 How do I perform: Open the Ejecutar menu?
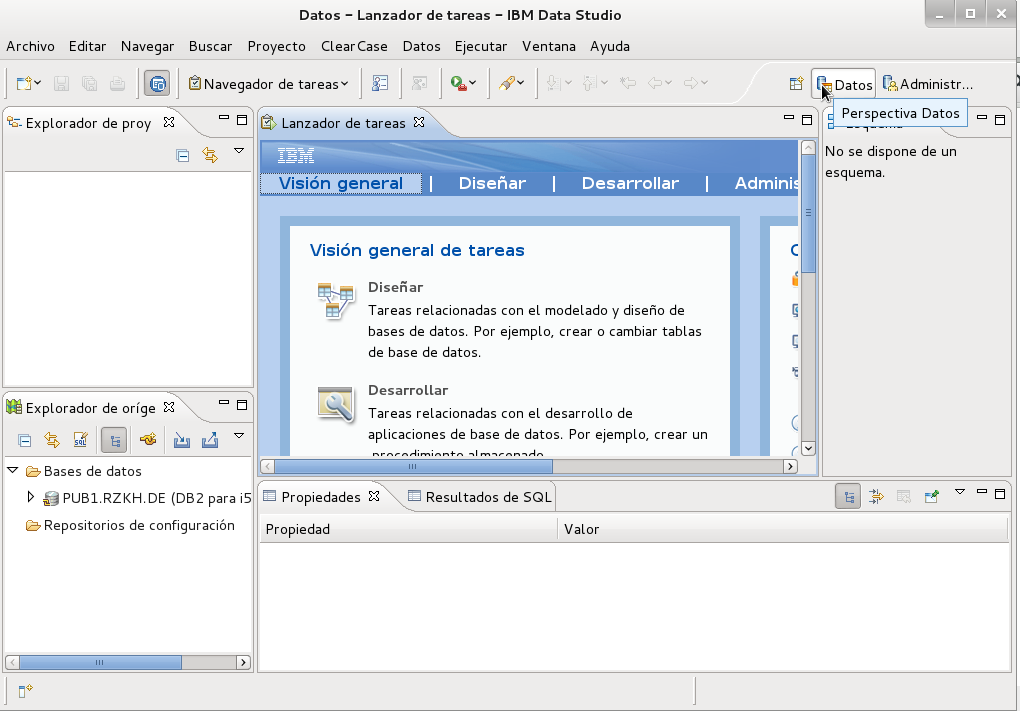(x=481, y=46)
